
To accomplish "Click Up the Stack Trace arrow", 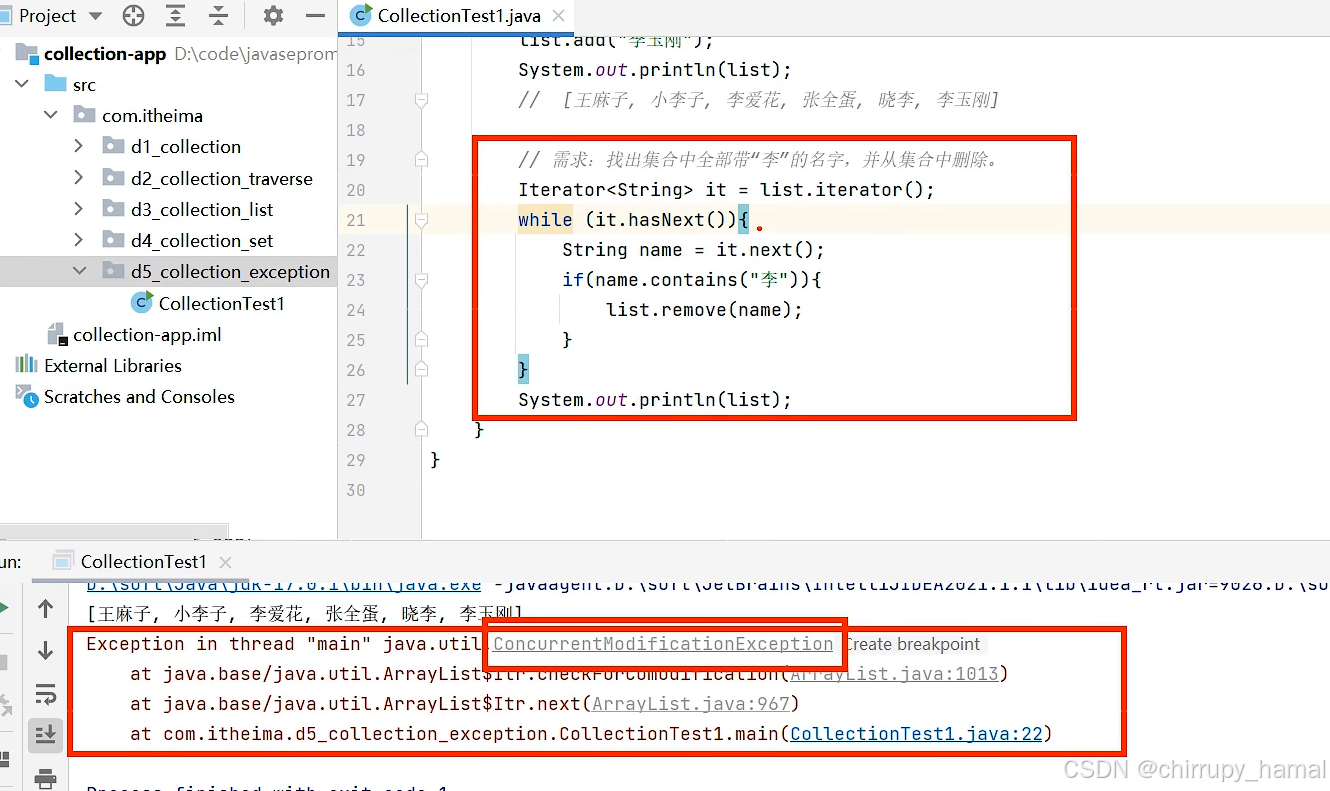I will pos(45,608).
